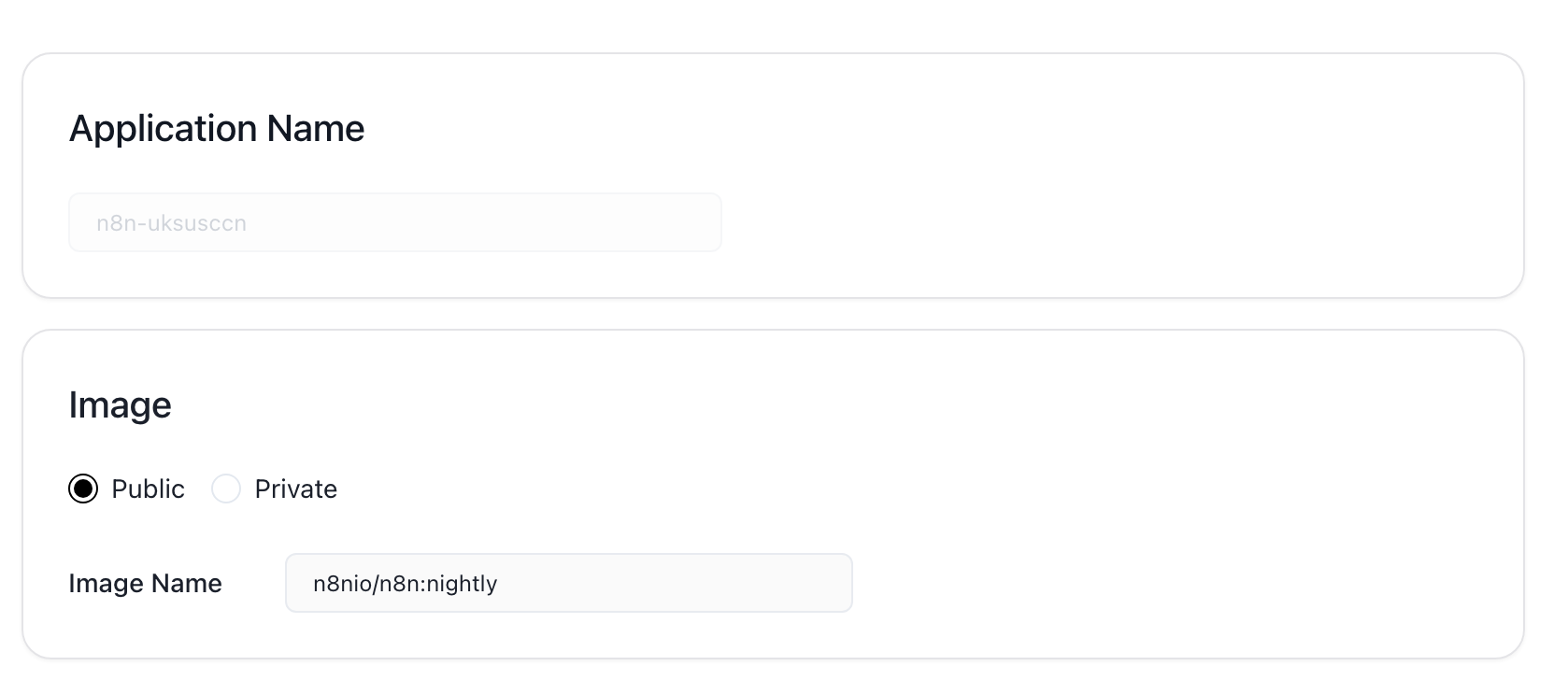Focus the field containing n8nio/n8n:nightly
This screenshot has height=680, width=1568.
coord(568,584)
